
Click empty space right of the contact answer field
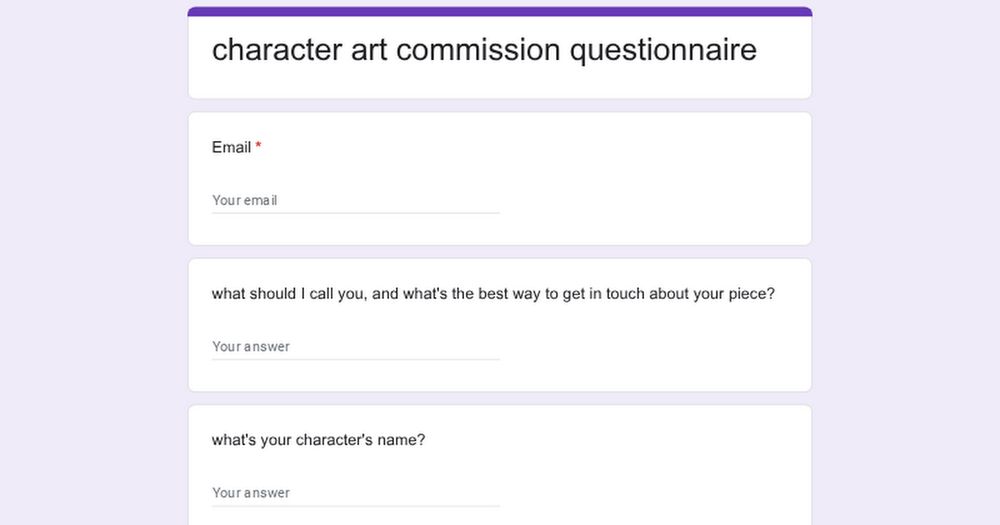(650, 347)
